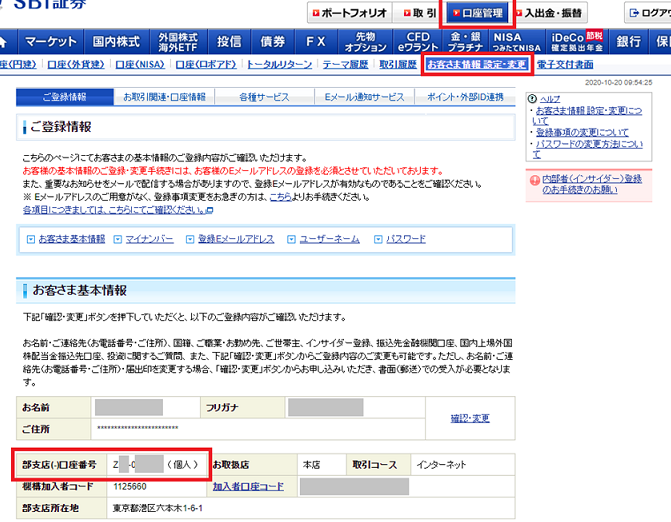Open 口座管理 account management

click(x=476, y=13)
